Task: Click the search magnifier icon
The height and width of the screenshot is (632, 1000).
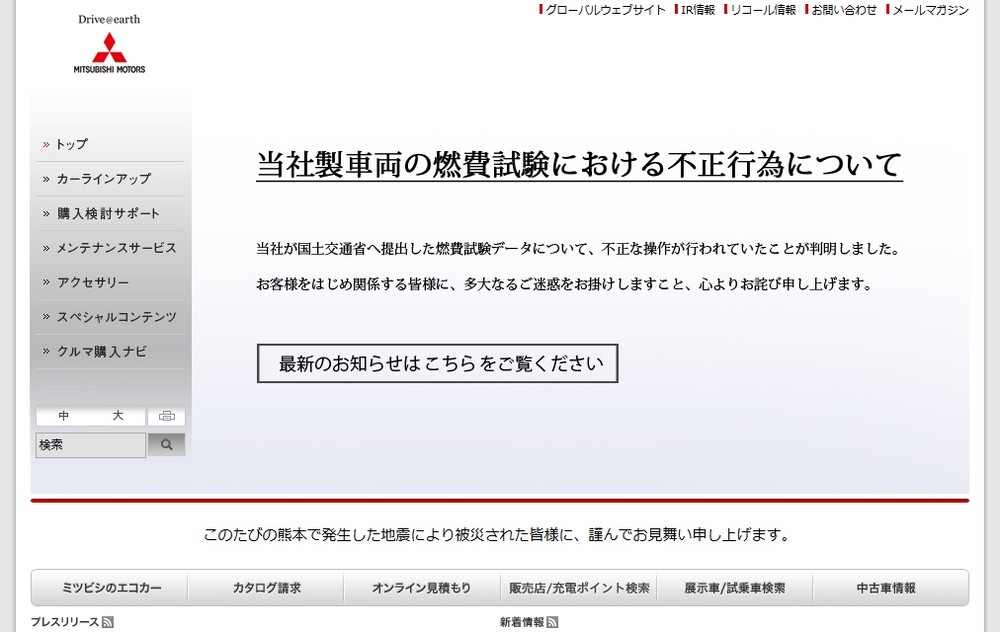Action: tap(165, 444)
